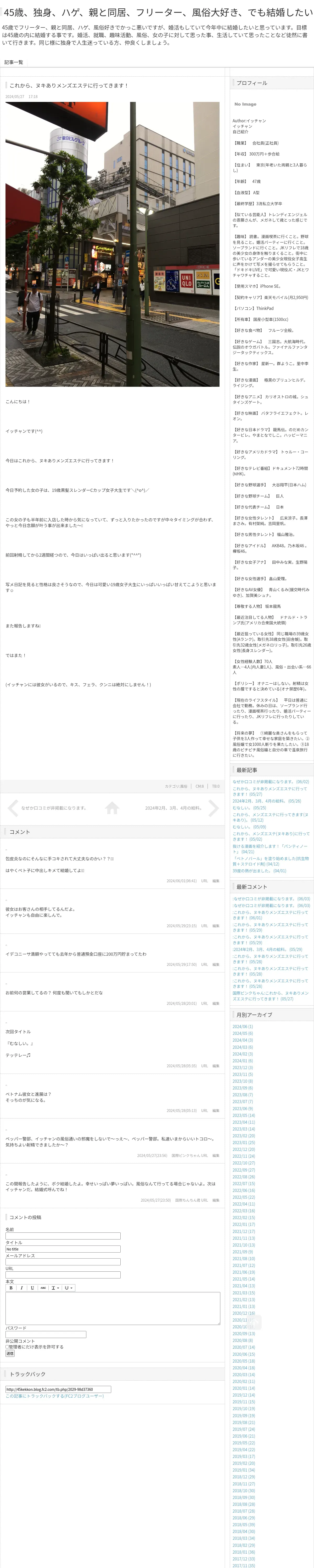
Task: Apply strikethrough formatting in comment editor
Action: click(x=43, y=1288)
